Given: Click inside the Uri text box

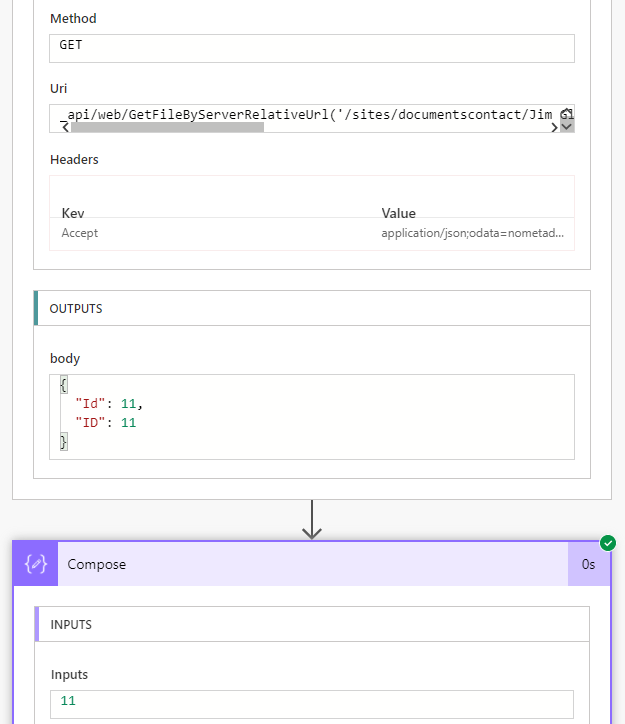Looking at the screenshot, I should point(300,114).
